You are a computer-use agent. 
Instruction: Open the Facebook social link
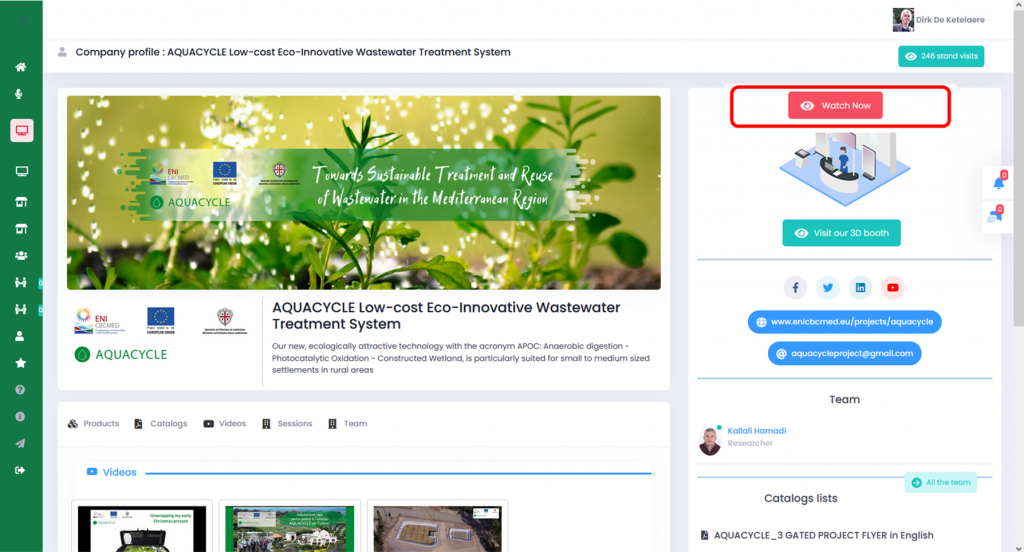tap(795, 288)
